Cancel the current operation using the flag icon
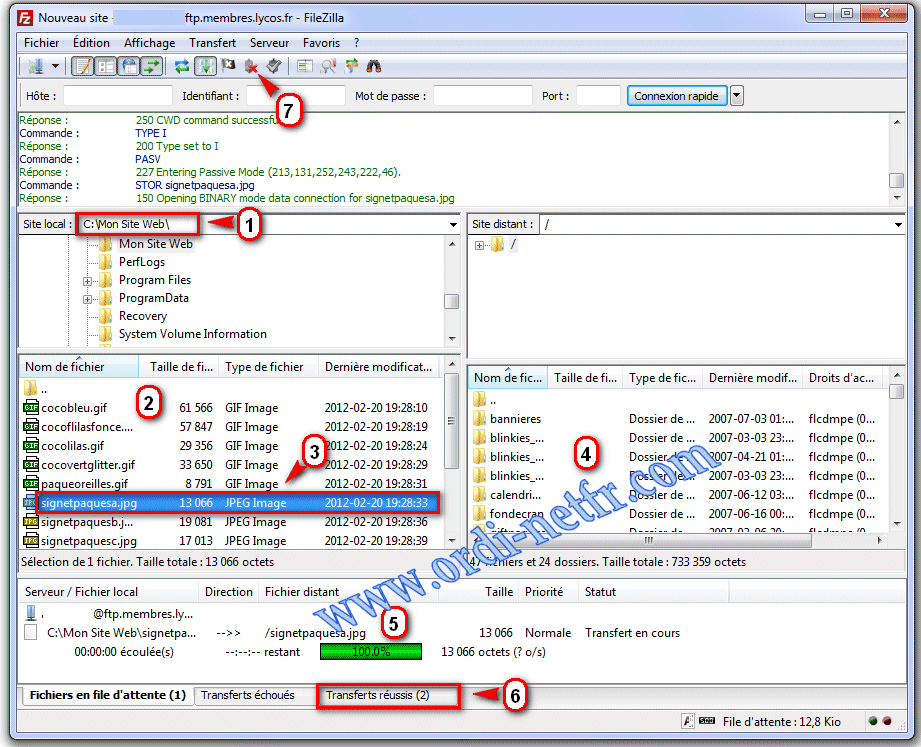921x747 pixels. click(x=228, y=66)
